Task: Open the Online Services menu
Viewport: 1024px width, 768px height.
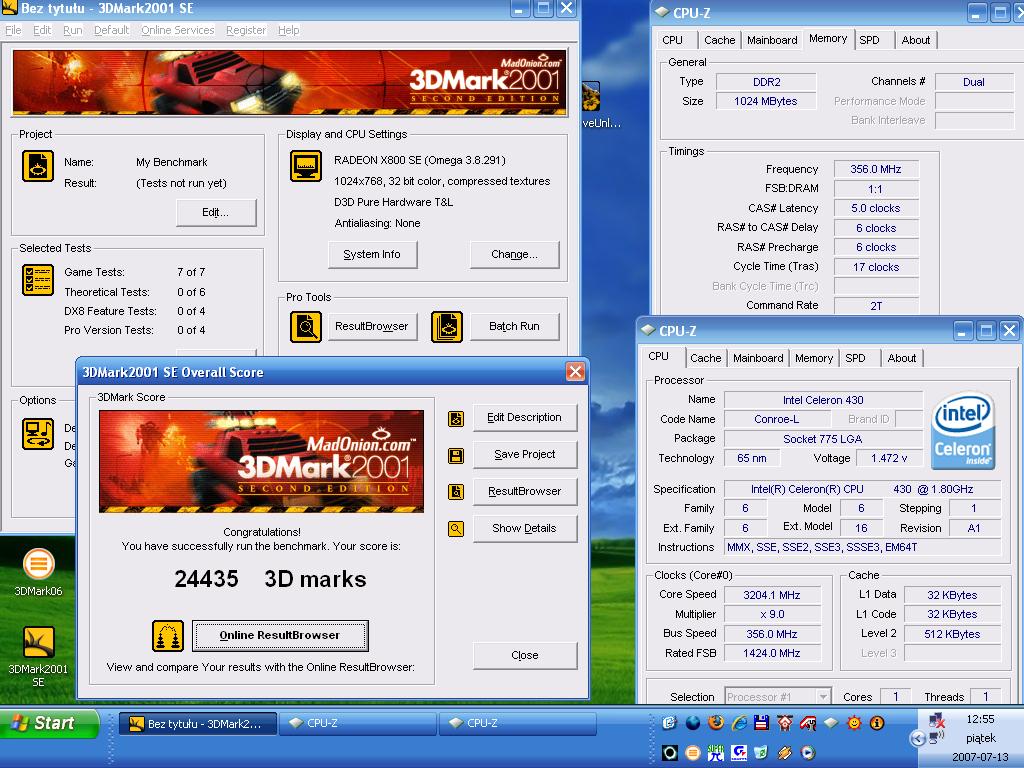Action: point(178,30)
